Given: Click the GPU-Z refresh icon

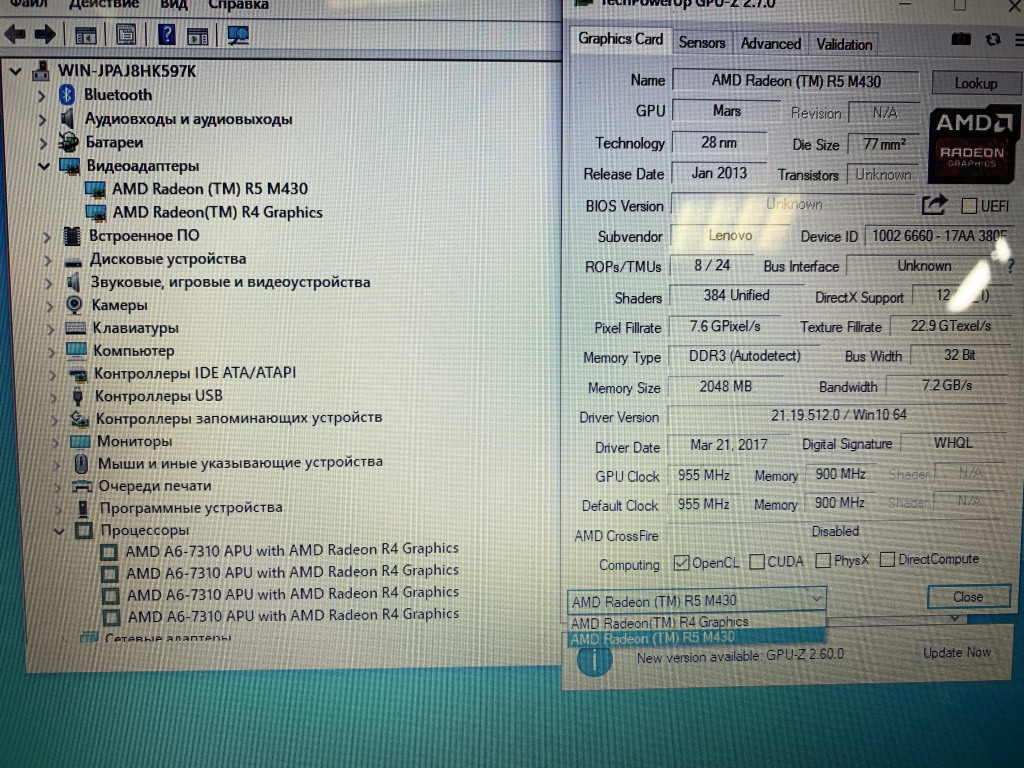Looking at the screenshot, I should coord(993,39).
